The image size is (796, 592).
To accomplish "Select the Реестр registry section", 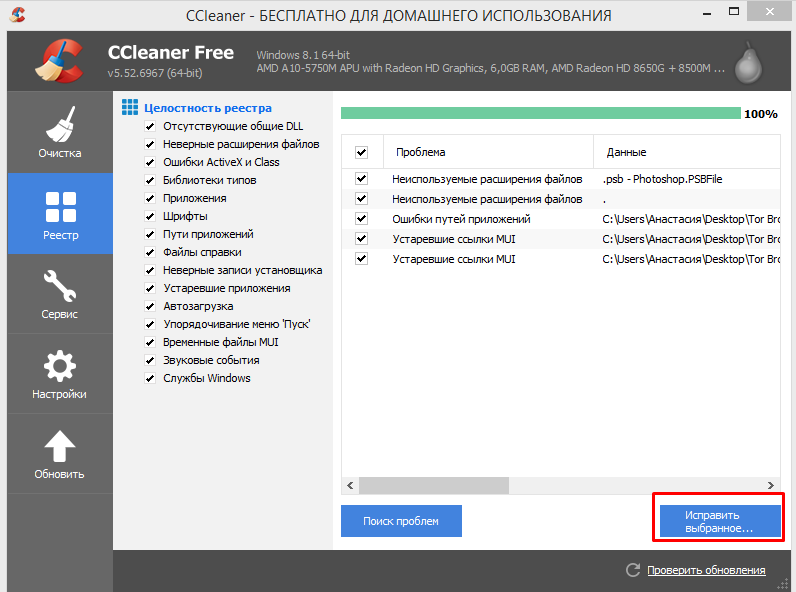I will pyautogui.click(x=60, y=213).
